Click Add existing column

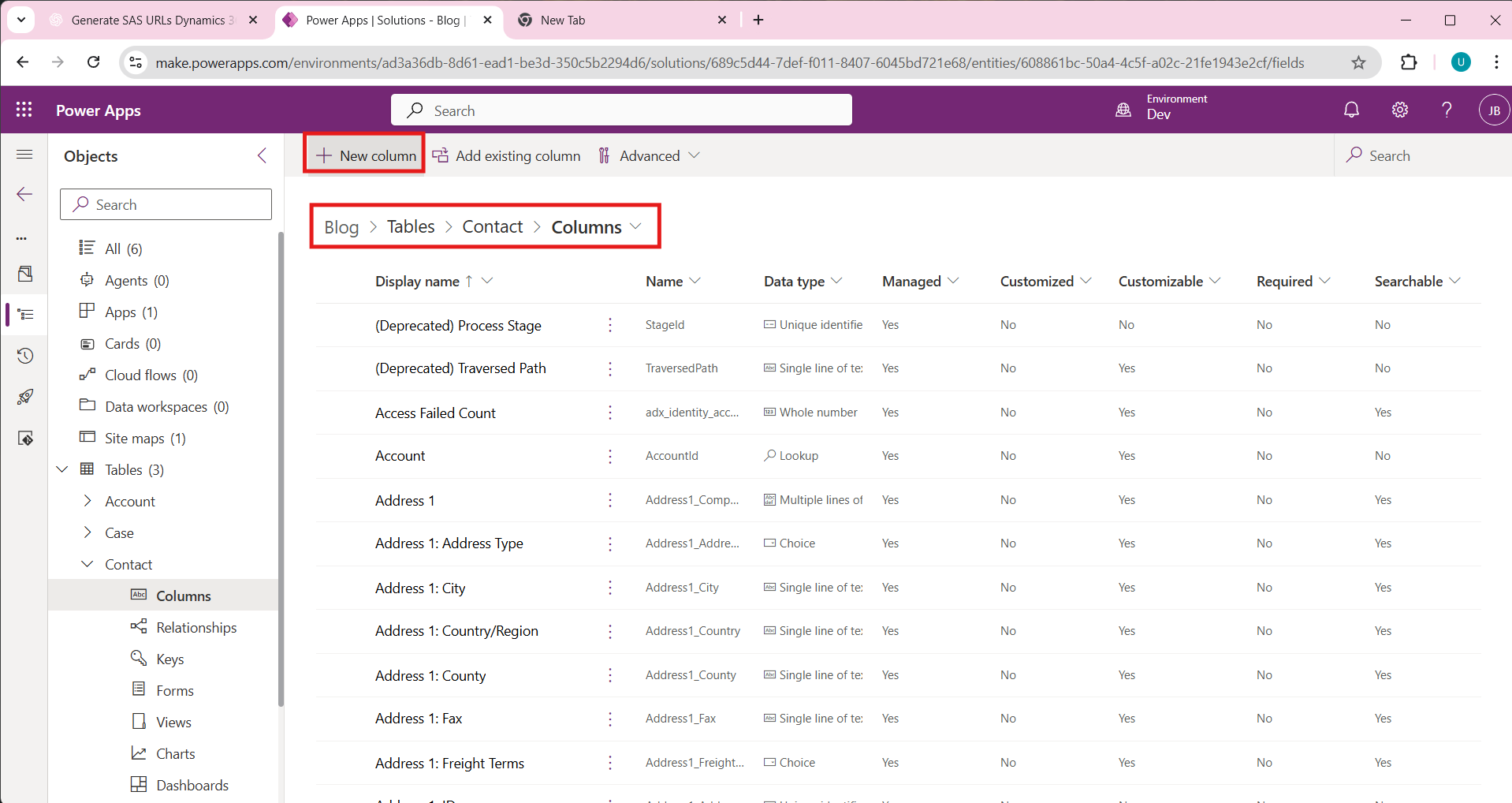click(507, 155)
